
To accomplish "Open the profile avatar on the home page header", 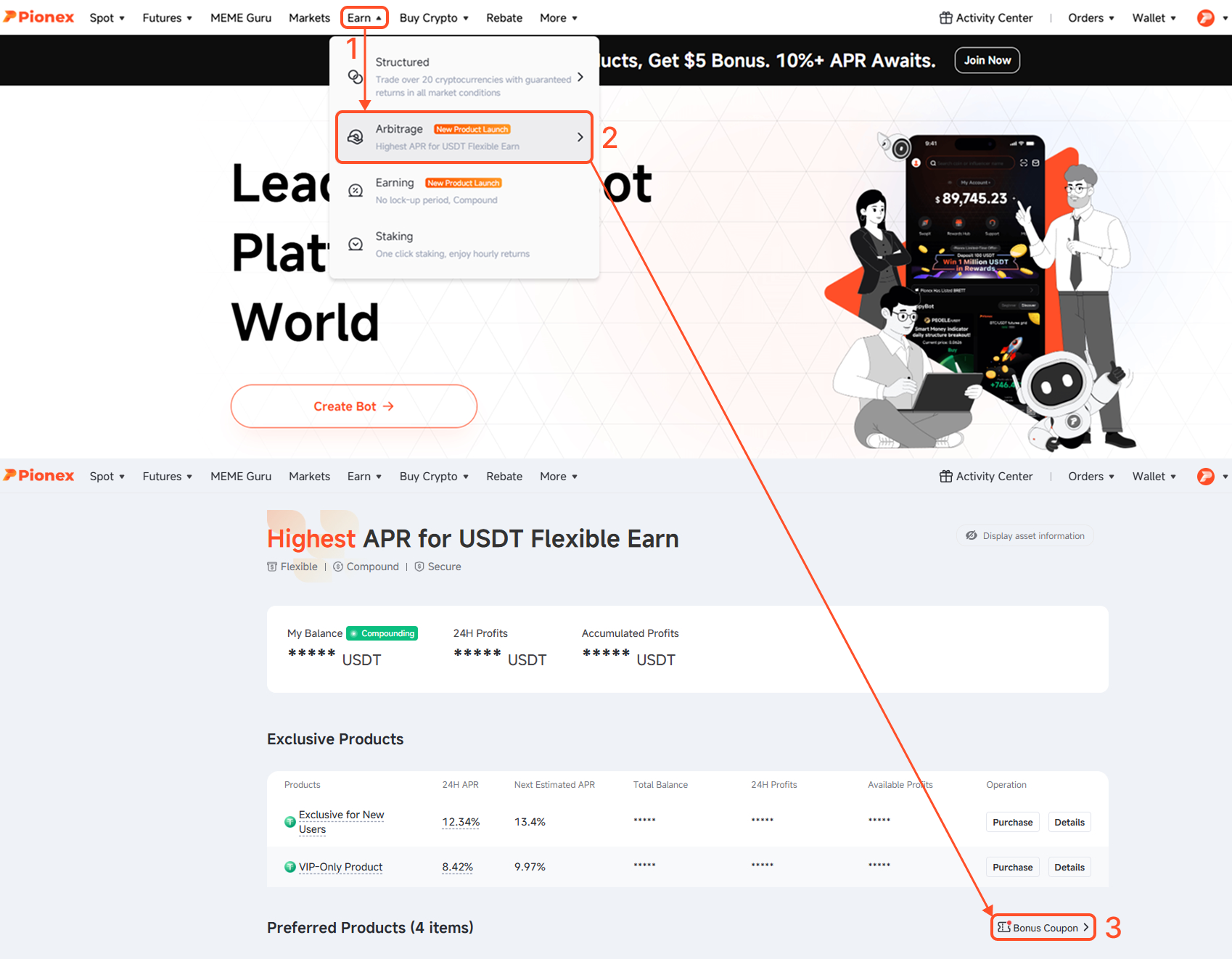I will tap(1206, 17).
